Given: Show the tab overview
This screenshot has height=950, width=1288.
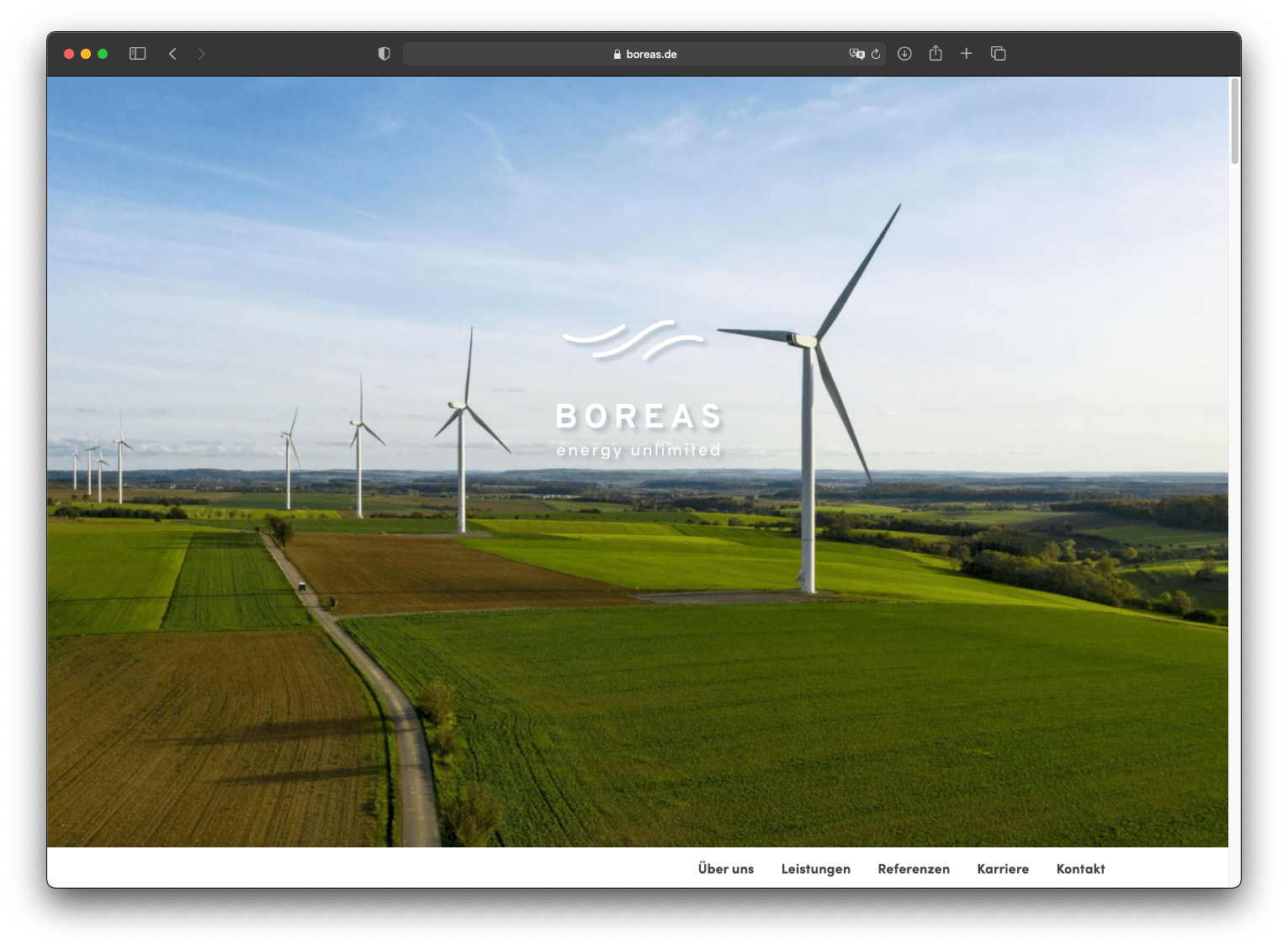Looking at the screenshot, I should tap(999, 54).
